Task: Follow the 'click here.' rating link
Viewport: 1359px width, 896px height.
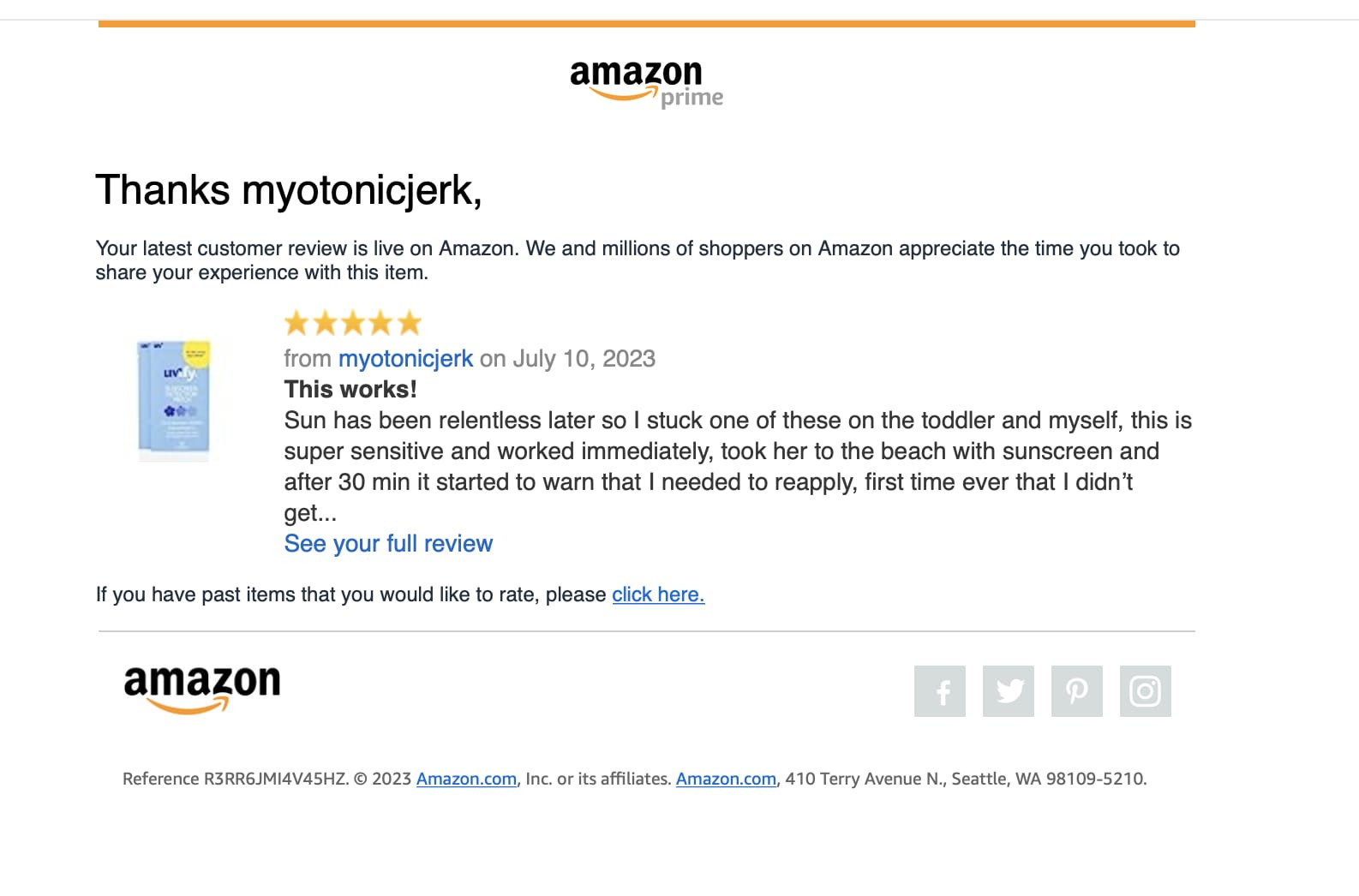Action: [x=658, y=594]
